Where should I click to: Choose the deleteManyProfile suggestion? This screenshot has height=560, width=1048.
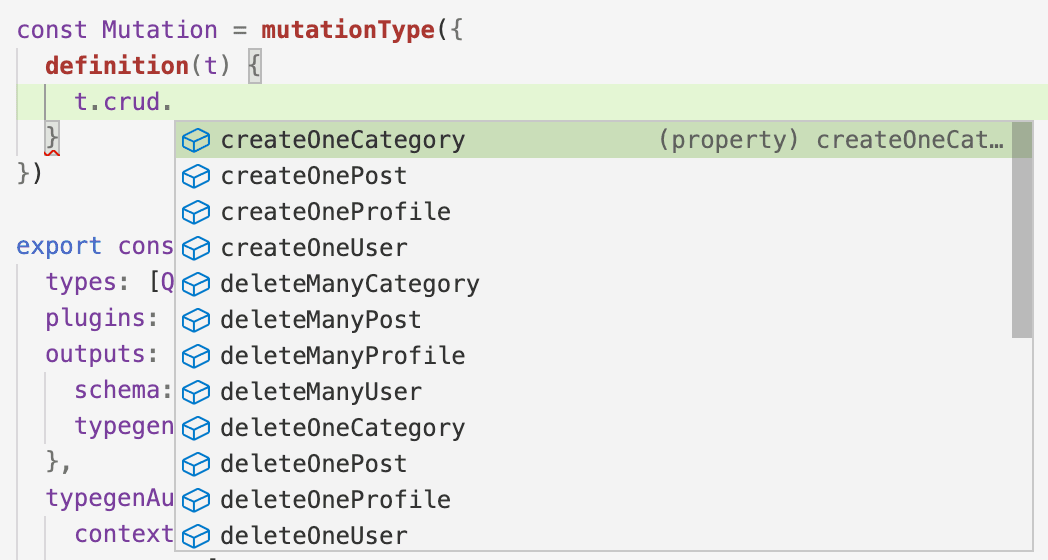pyautogui.click(x=343, y=356)
